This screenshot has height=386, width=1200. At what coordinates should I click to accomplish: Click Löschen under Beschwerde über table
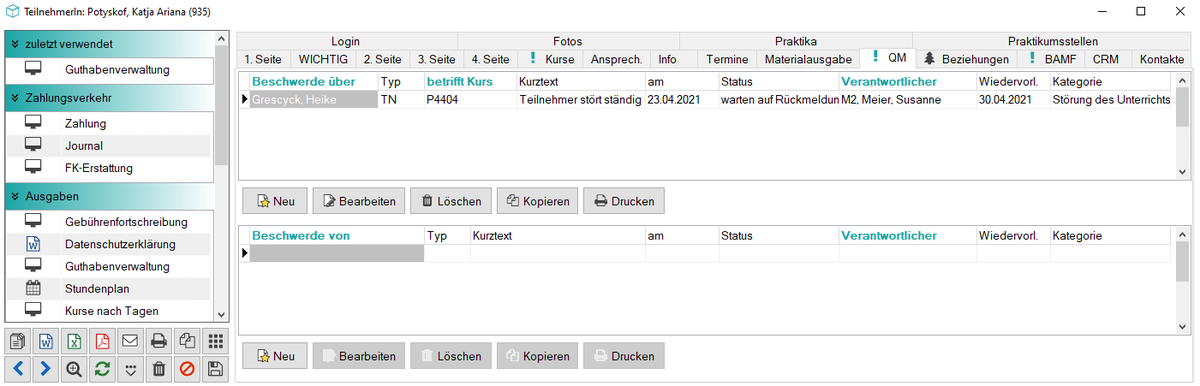pos(451,201)
